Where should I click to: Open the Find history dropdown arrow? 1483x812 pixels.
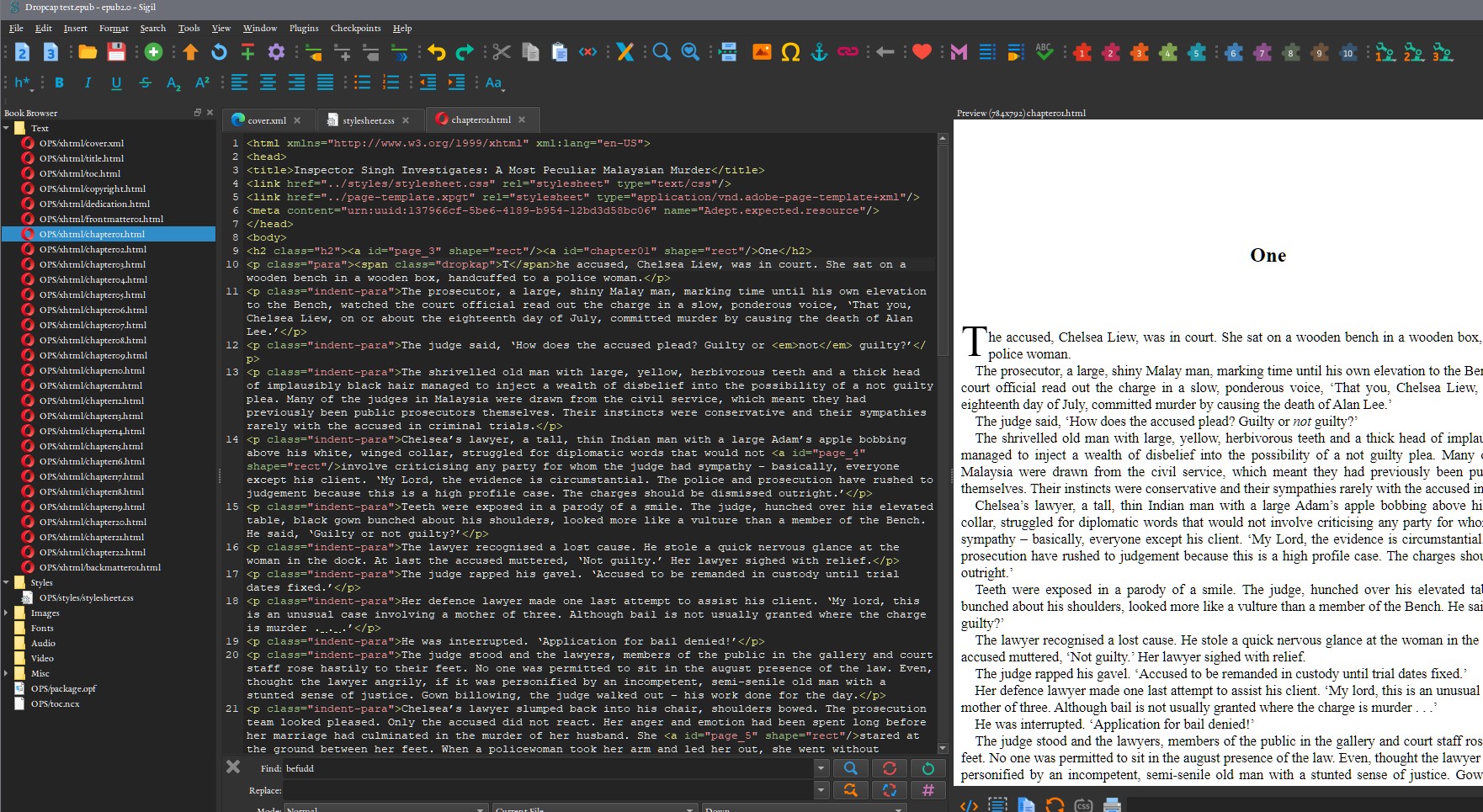click(x=821, y=768)
